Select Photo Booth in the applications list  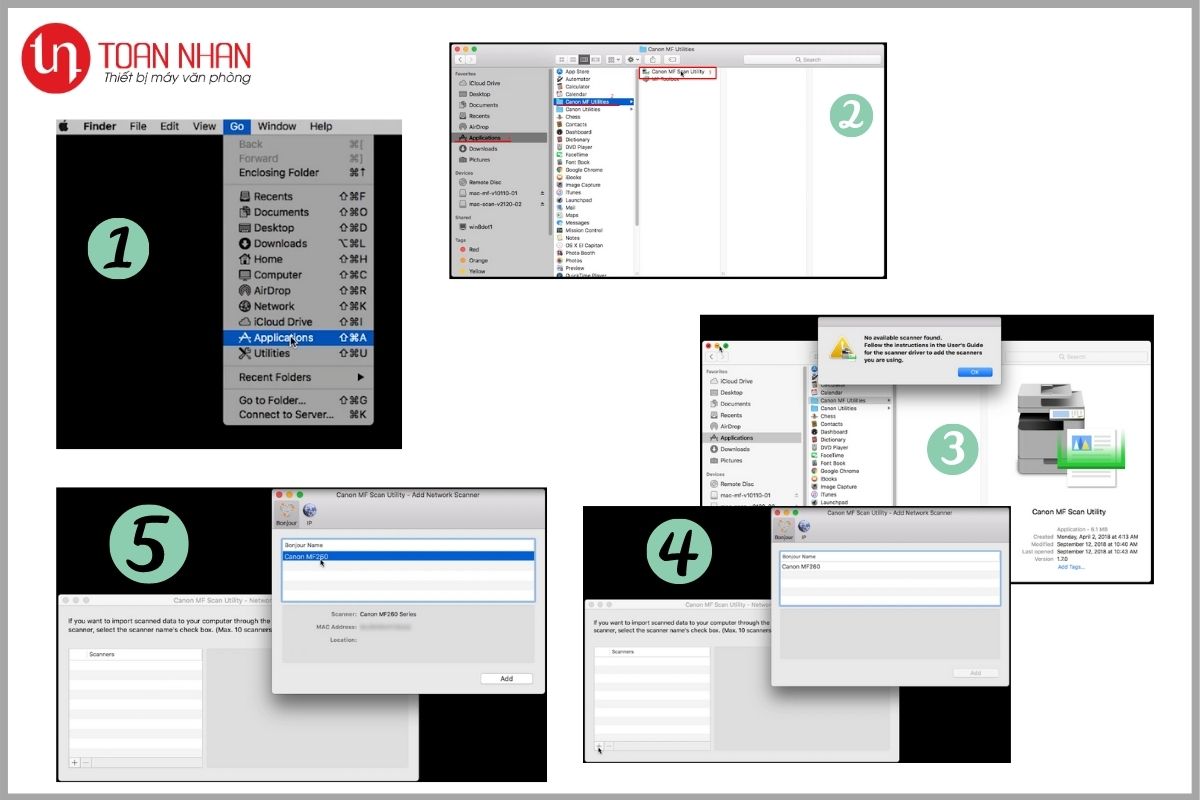pos(578,253)
